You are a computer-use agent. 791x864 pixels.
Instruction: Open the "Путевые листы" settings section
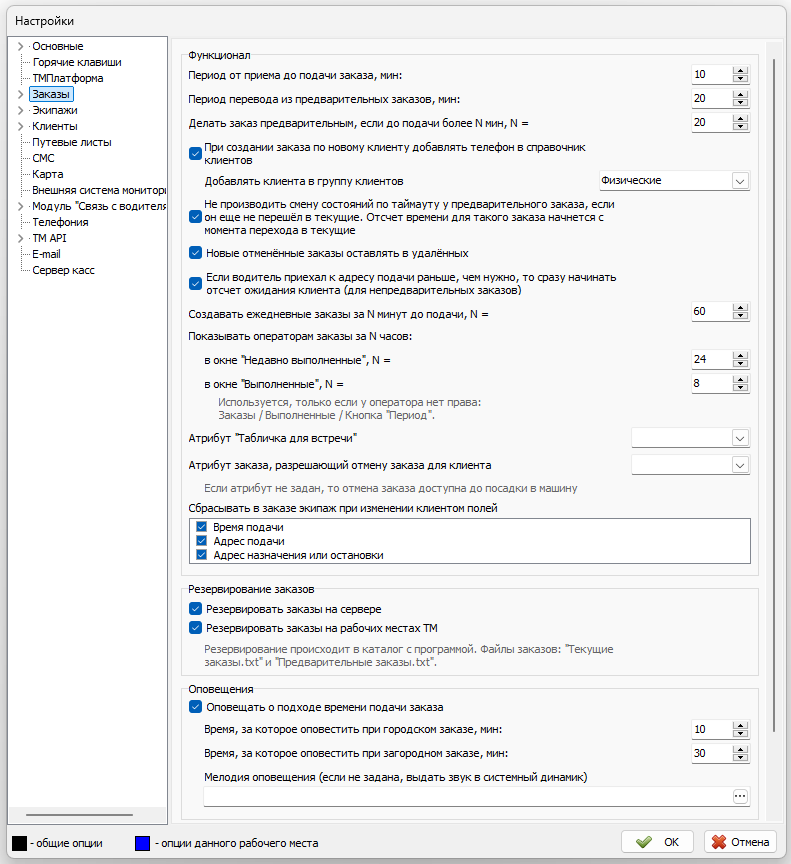tap(72, 142)
